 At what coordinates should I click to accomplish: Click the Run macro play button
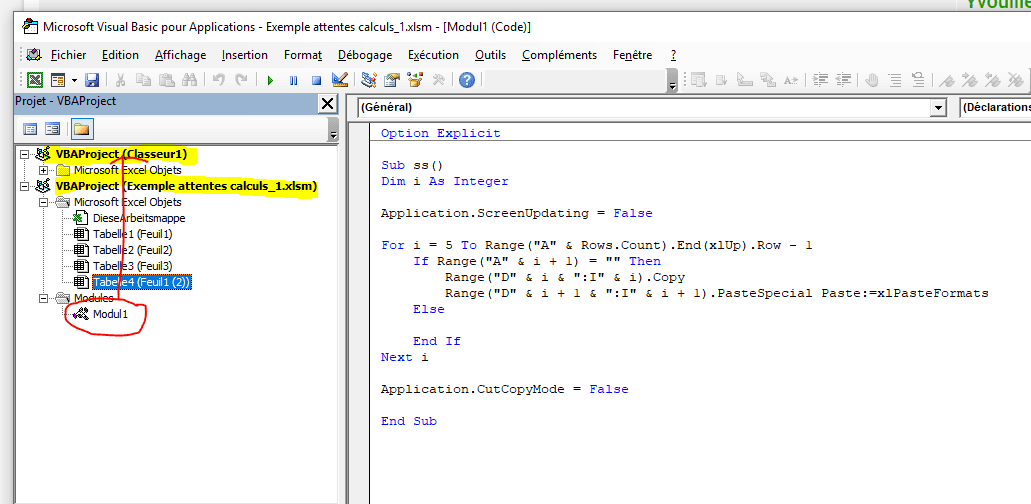pos(270,80)
